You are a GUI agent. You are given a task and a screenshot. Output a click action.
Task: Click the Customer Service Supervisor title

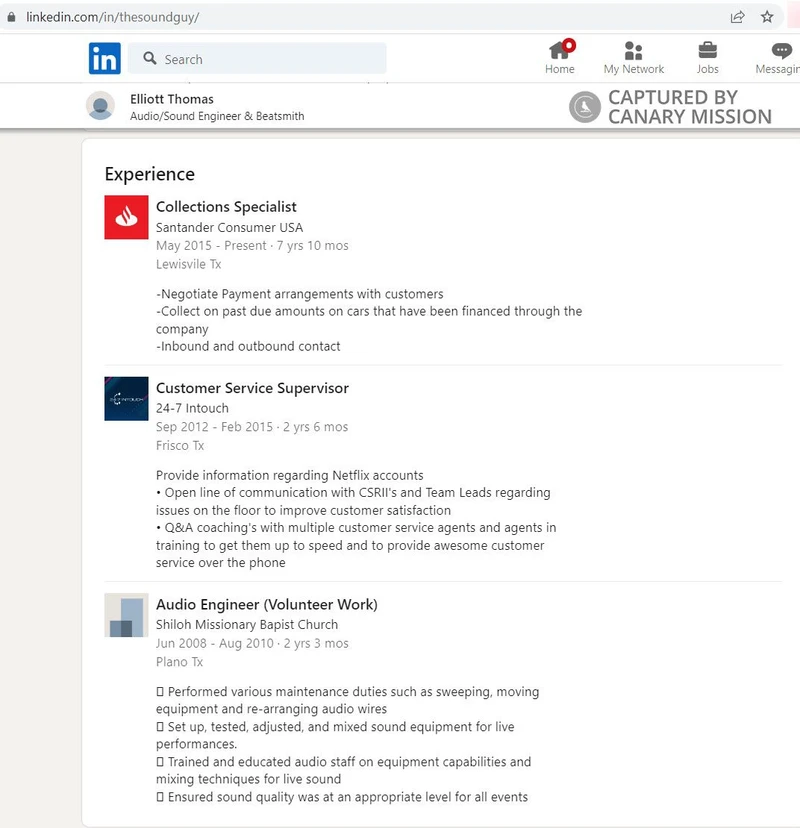pyautogui.click(x=252, y=388)
